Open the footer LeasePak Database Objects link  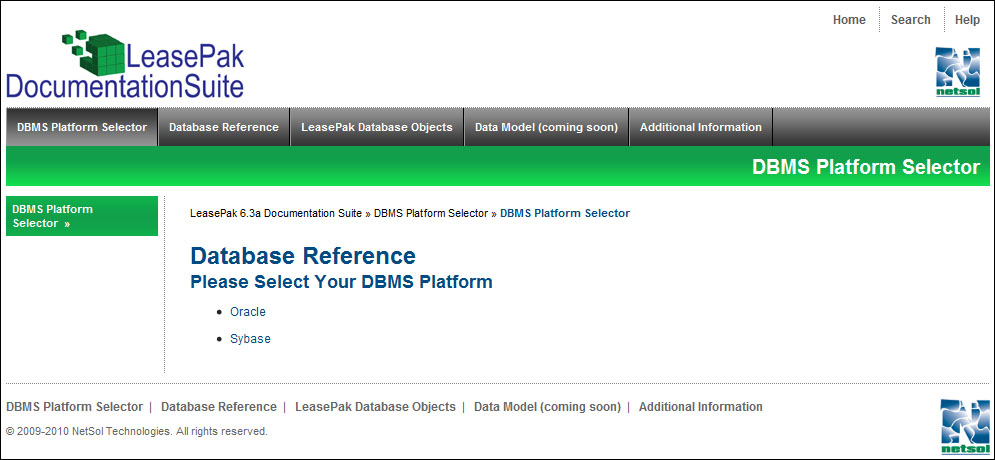375,407
